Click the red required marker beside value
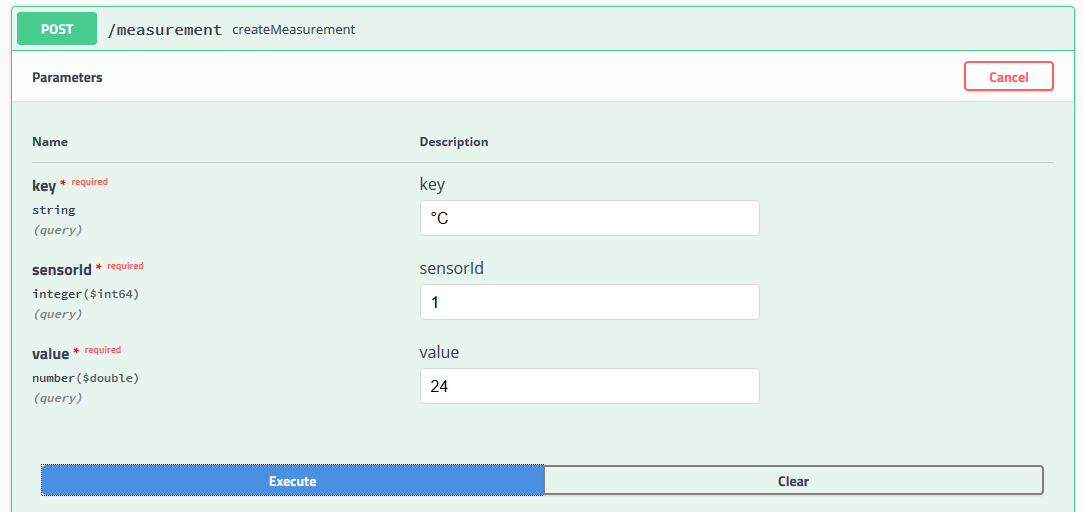 click(x=102, y=350)
